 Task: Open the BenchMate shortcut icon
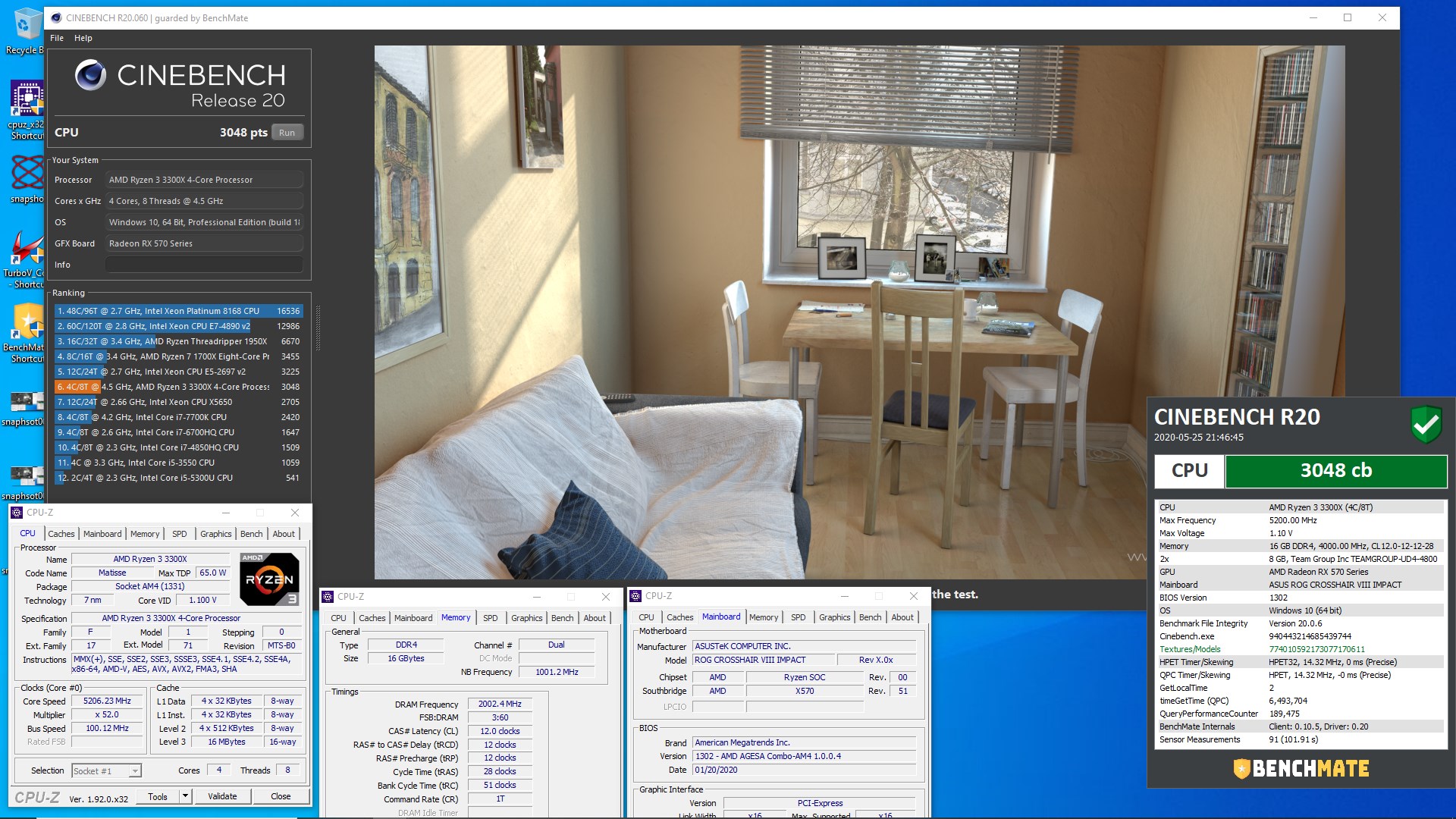[x=26, y=334]
